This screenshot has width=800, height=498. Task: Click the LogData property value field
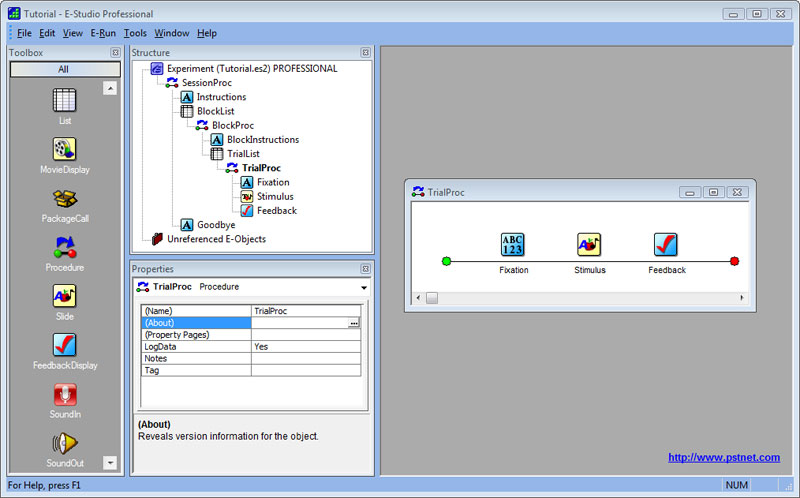tap(305, 346)
